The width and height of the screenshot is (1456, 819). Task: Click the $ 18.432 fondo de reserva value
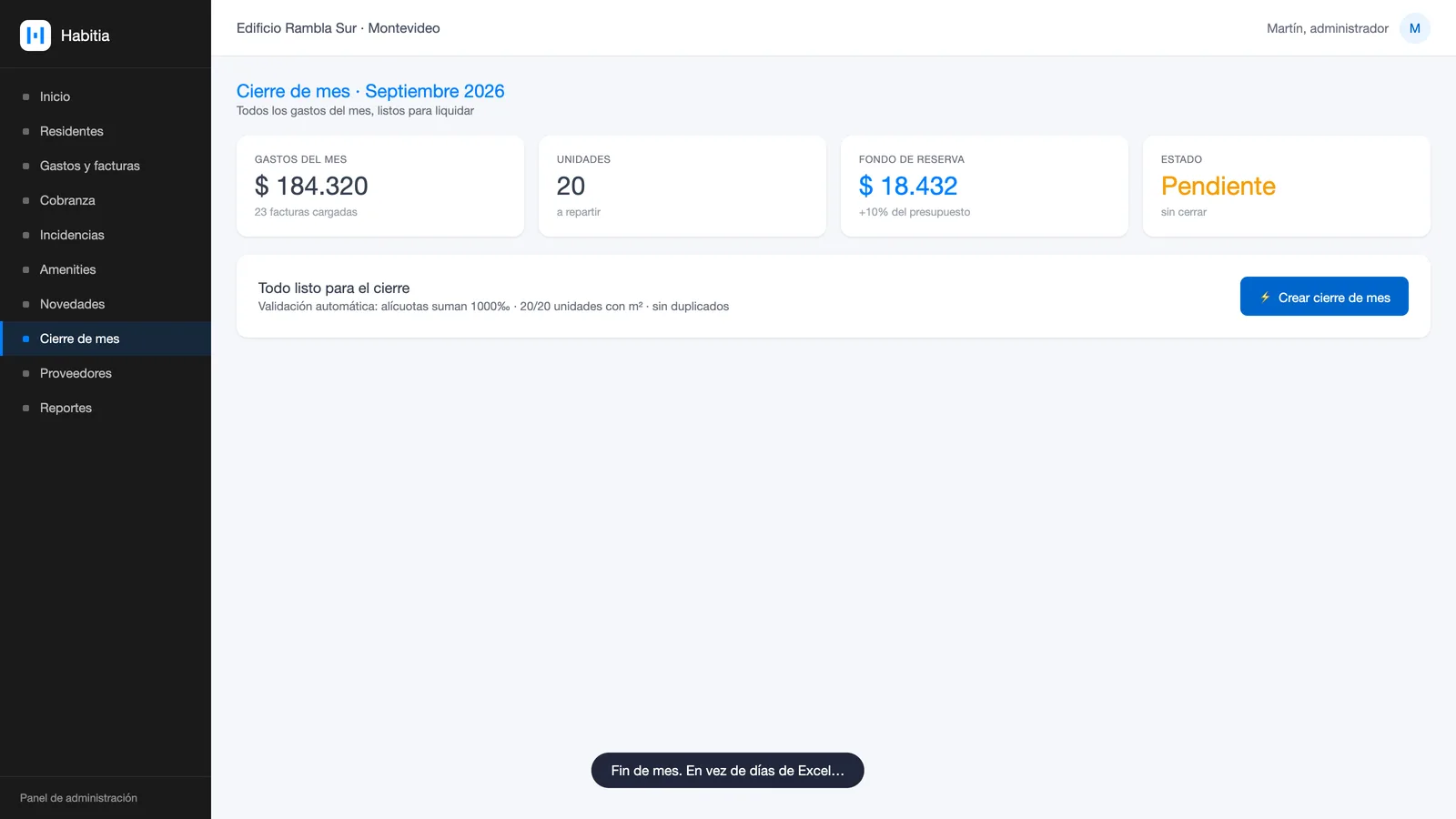[908, 186]
